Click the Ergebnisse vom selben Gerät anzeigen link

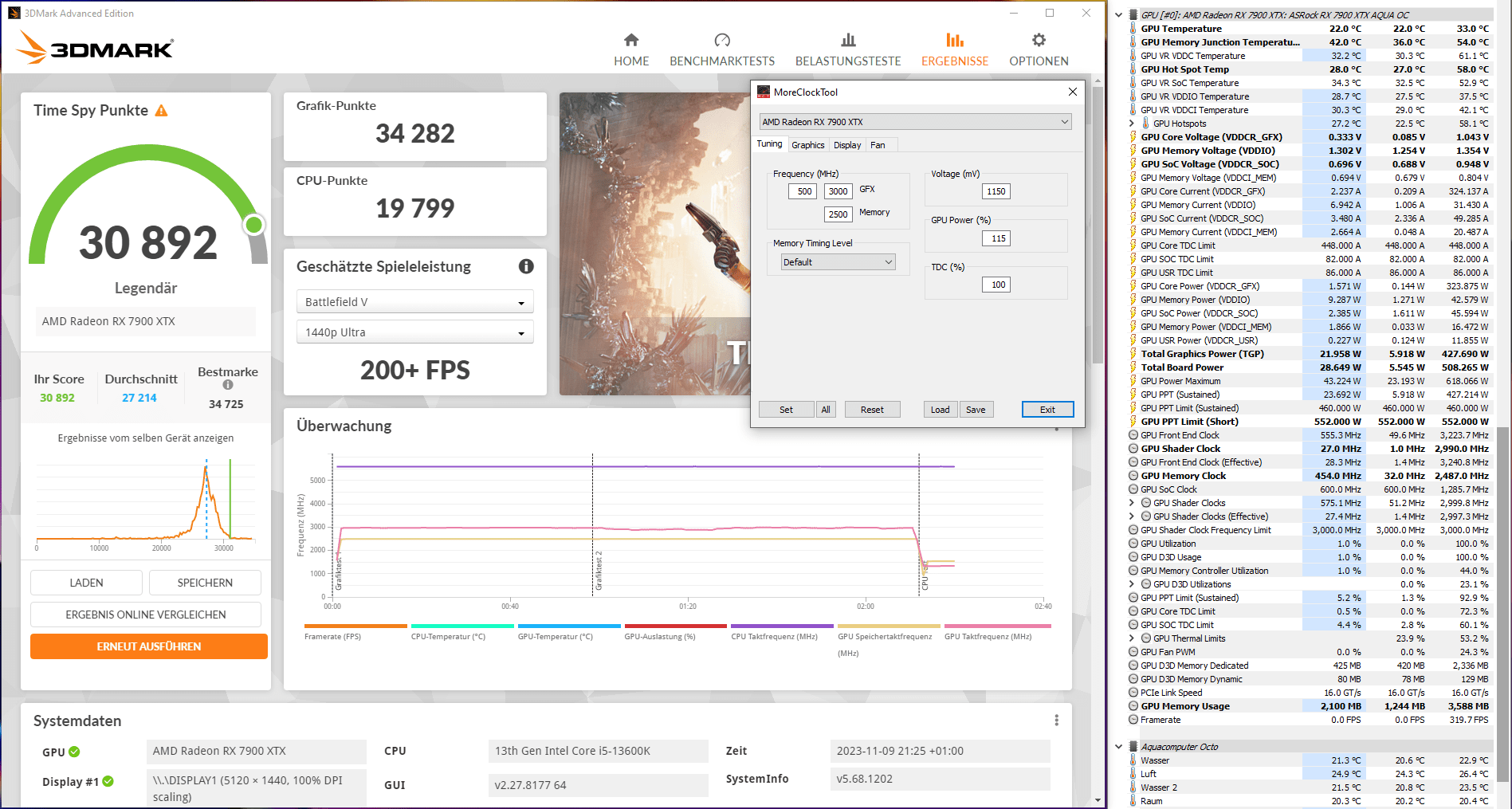tap(146, 438)
